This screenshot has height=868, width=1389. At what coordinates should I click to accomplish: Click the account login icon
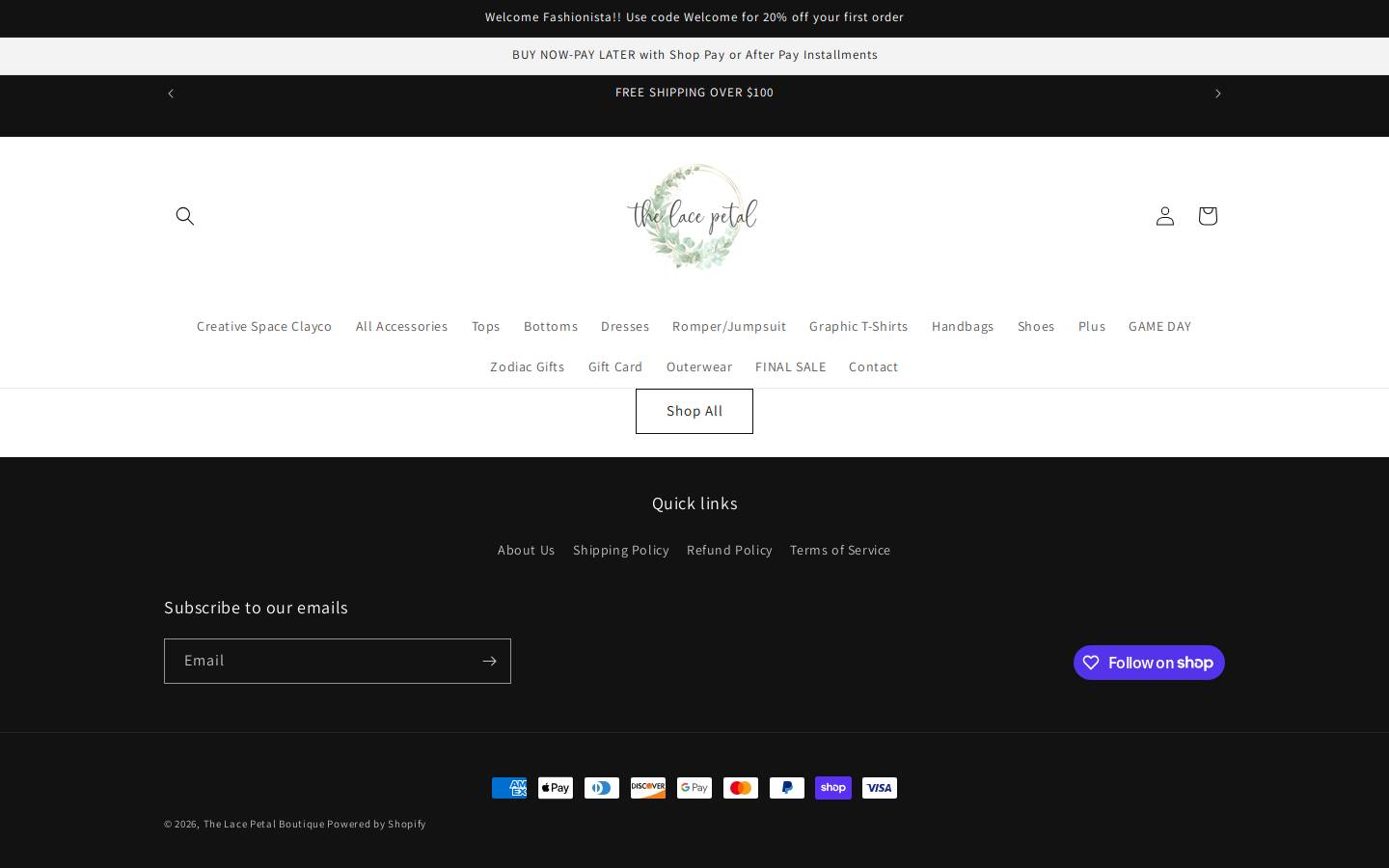[x=1165, y=216]
